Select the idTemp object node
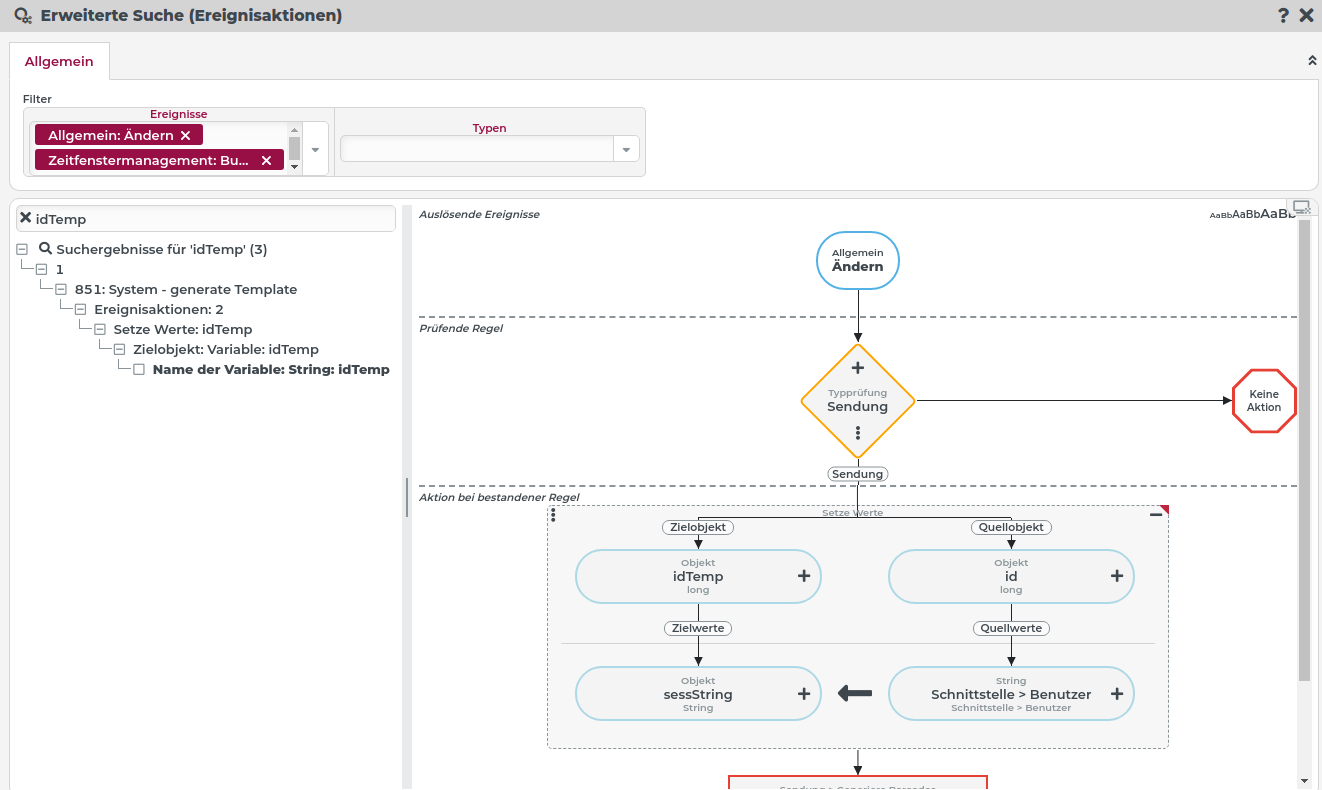 click(698, 576)
